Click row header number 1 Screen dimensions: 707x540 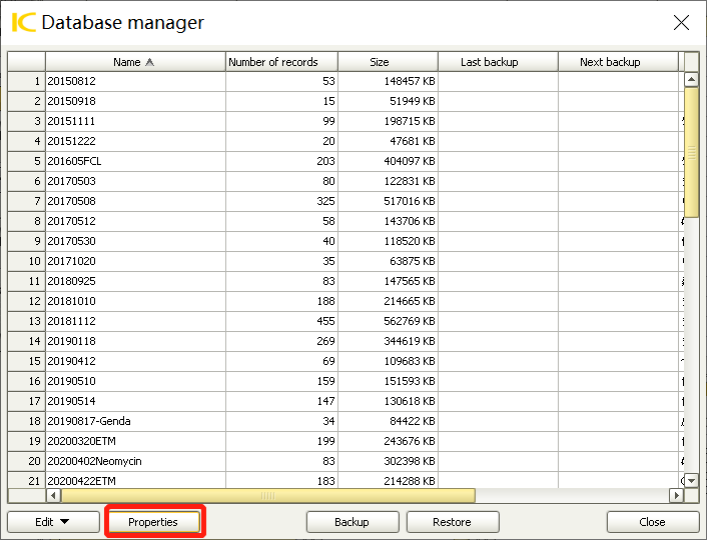[27, 81]
